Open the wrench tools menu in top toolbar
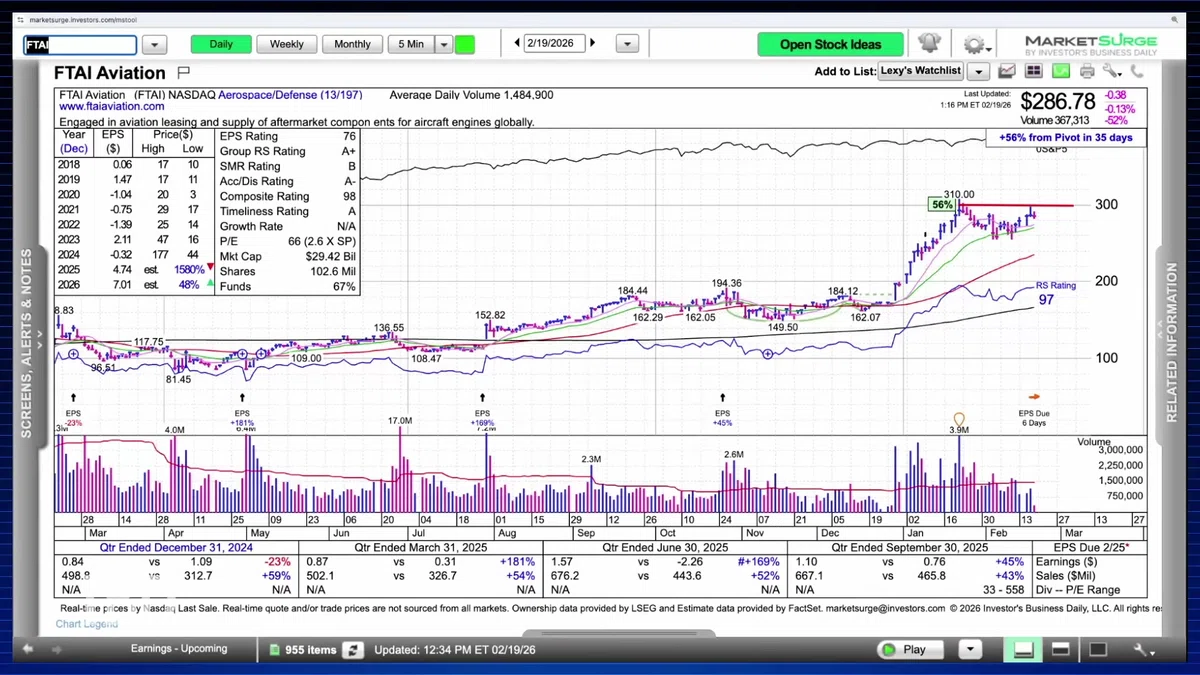The height and width of the screenshot is (675, 1200). point(1111,71)
